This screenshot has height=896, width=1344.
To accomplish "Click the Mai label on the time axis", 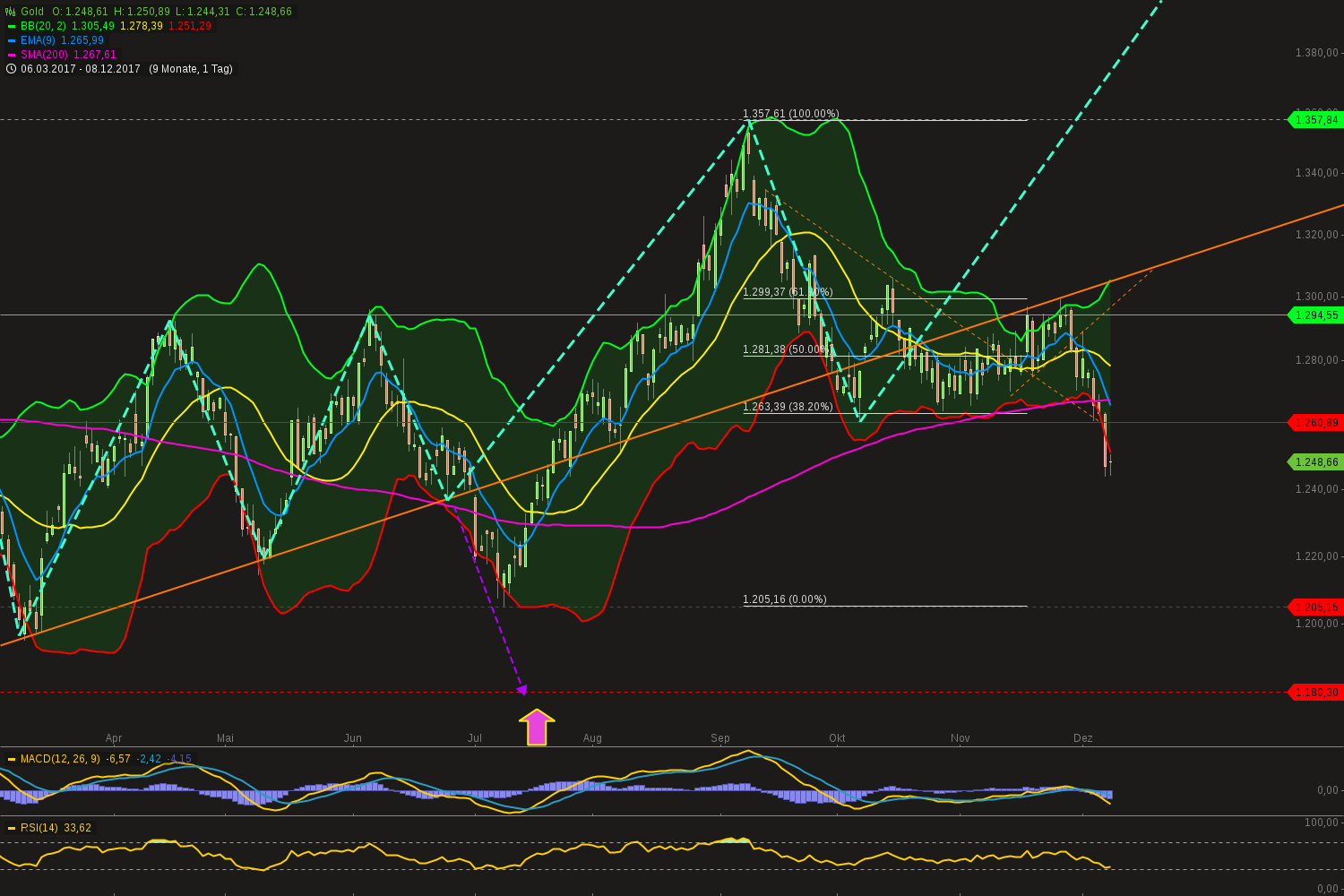I will pyautogui.click(x=225, y=738).
